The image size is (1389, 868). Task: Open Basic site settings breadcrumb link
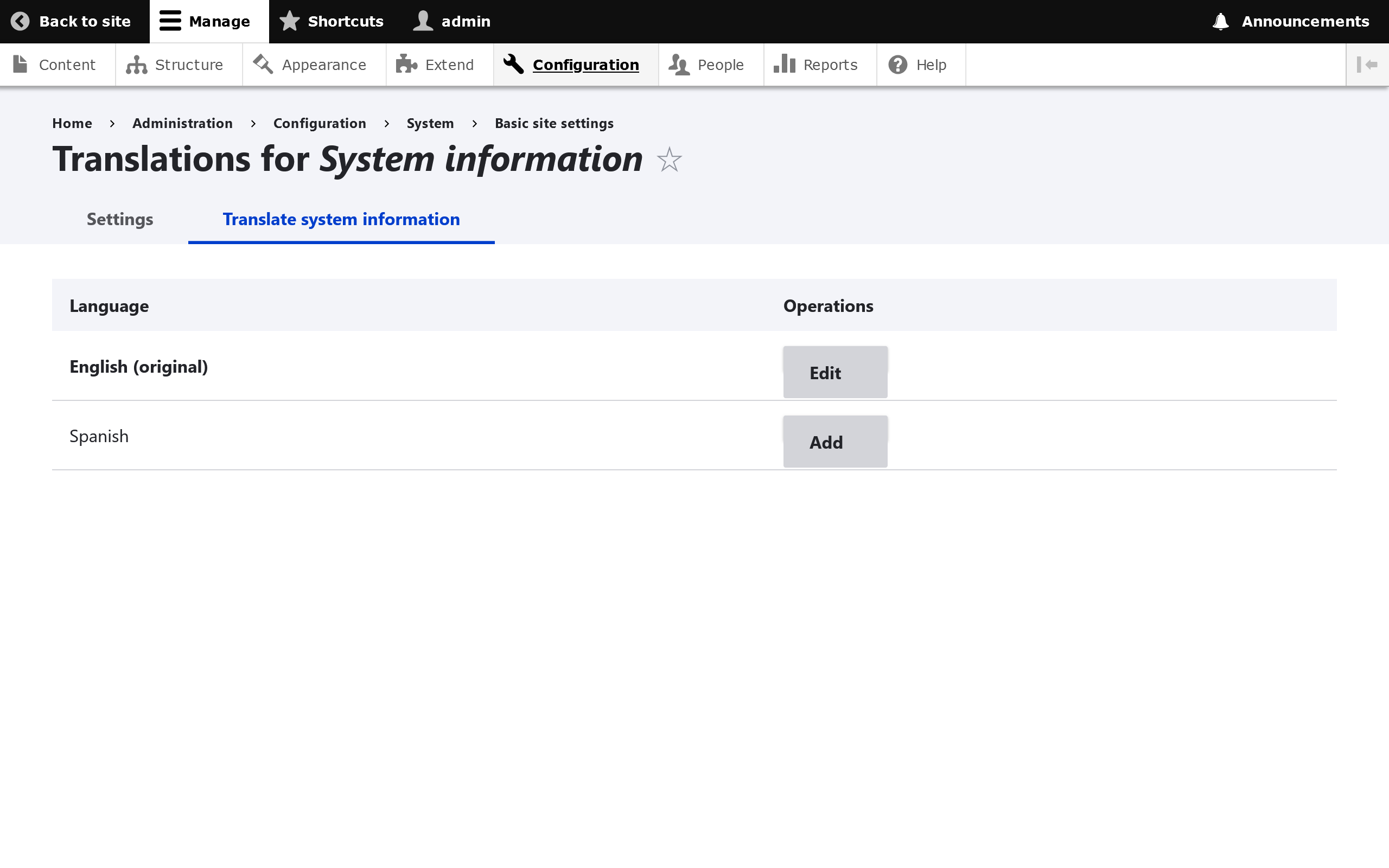pos(554,124)
